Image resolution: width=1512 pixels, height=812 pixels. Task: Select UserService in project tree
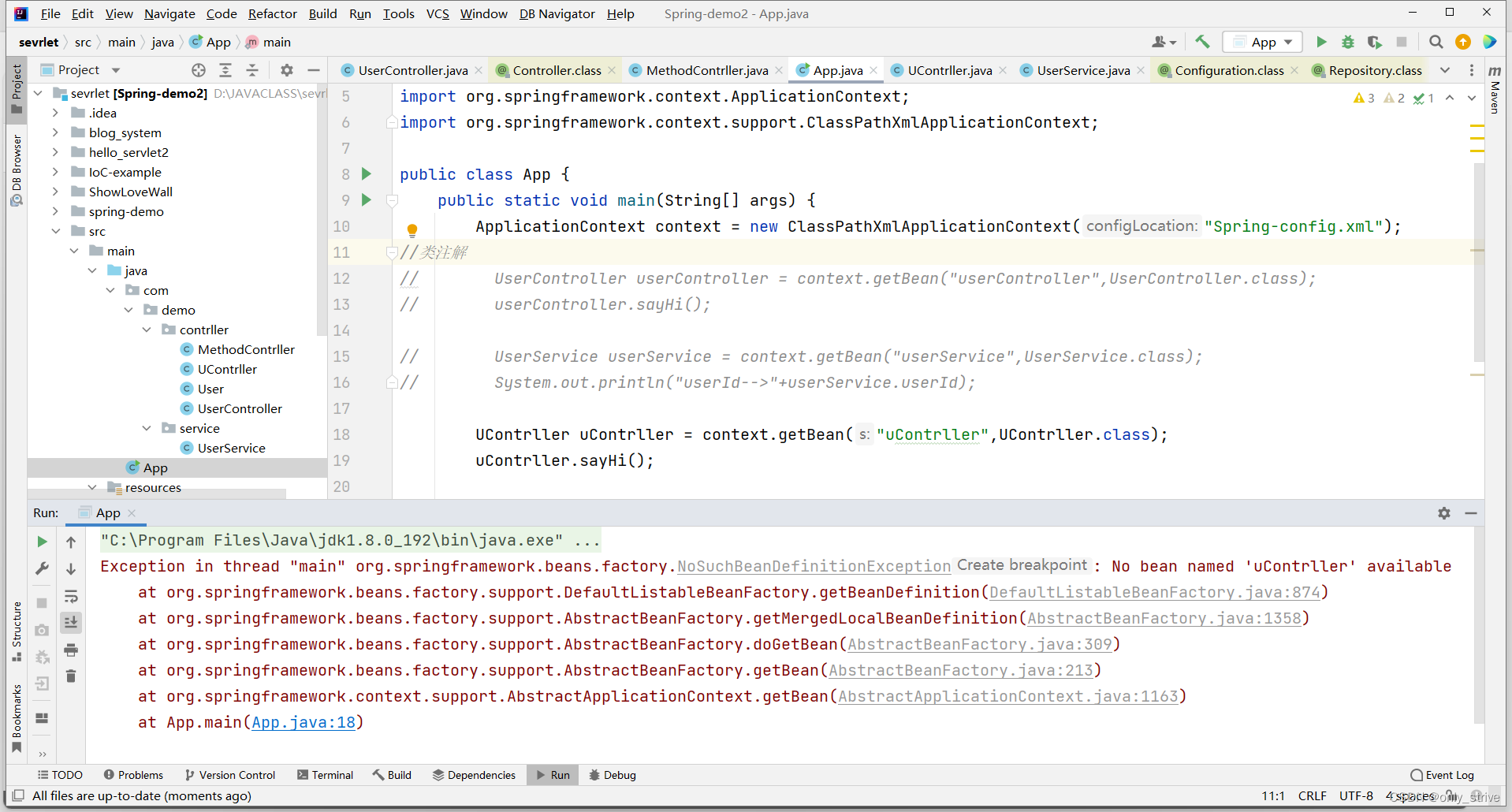tap(231, 448)
